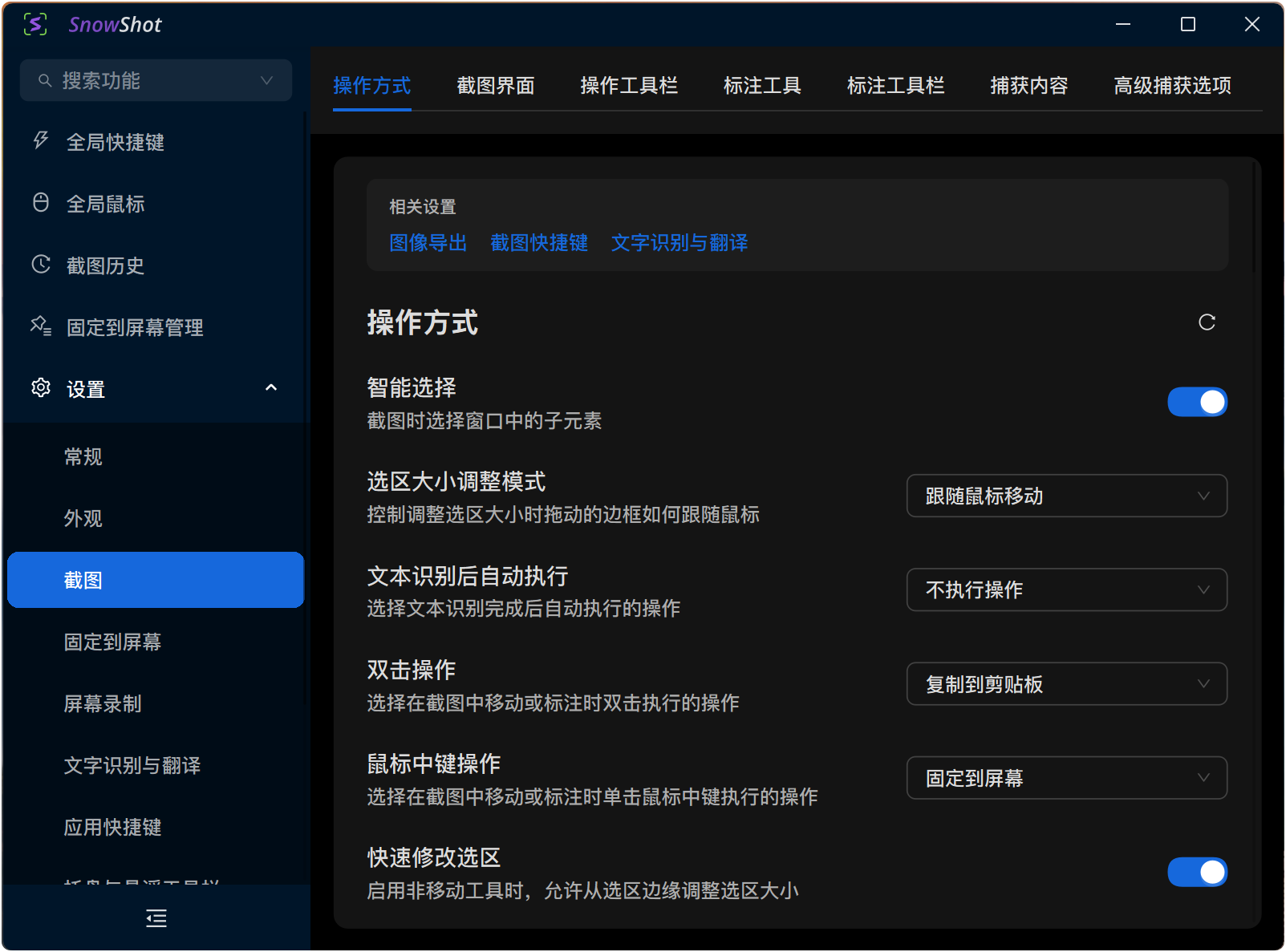Open the 双击操作 dropdown
Image resolution: width=1286 pixels, height=952 pixels.
point(1066,683)
